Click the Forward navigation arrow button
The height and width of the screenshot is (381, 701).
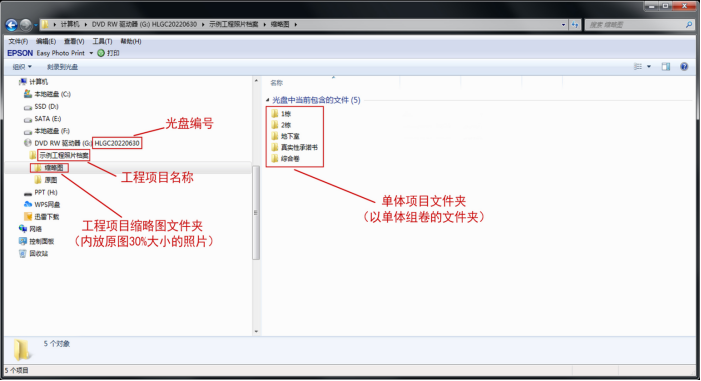pos(26,25)
